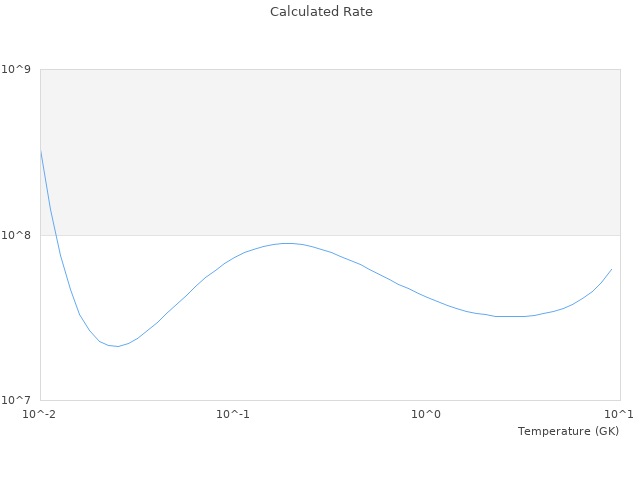Click the curve directly above the 10^0 label
This screenshot has height=480, width=640.
(426, 296)
